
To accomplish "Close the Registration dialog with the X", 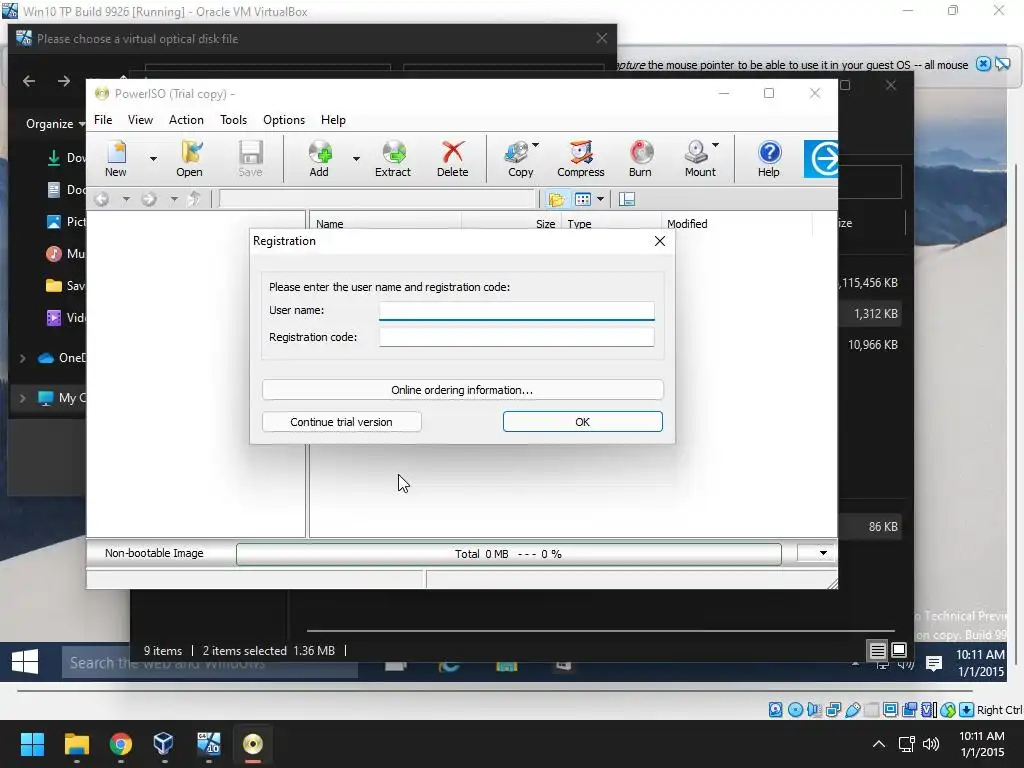I will pos(660,241).
